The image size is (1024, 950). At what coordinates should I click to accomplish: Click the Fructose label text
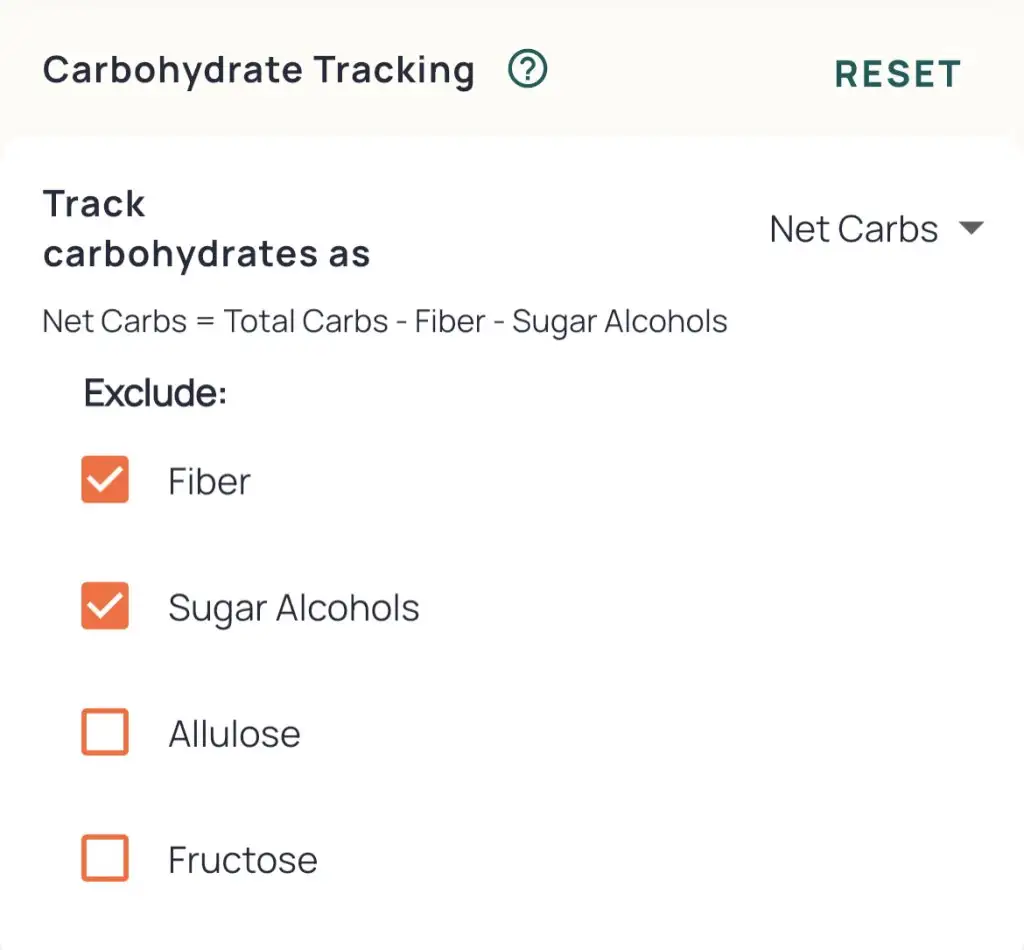click(x=243, y=859)
